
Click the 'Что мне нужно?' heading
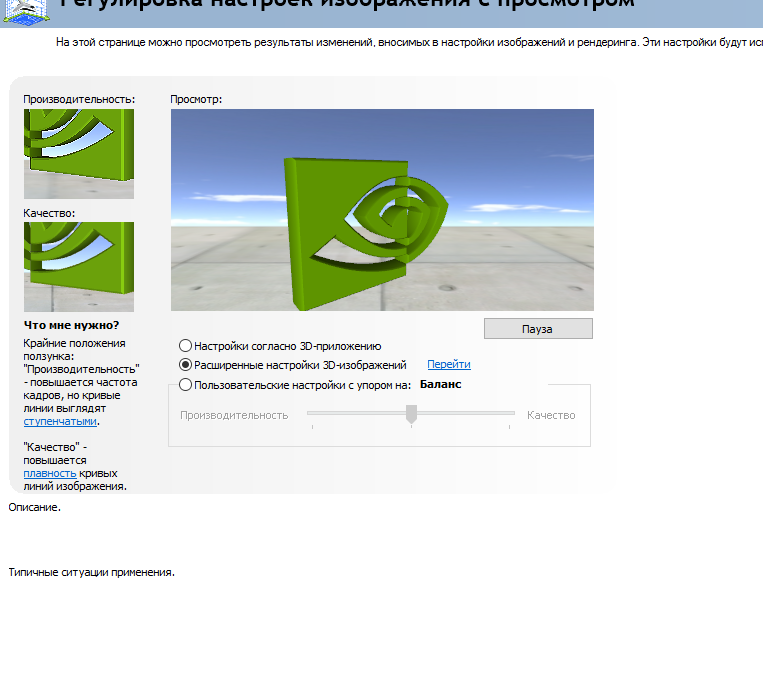point(72,325)
